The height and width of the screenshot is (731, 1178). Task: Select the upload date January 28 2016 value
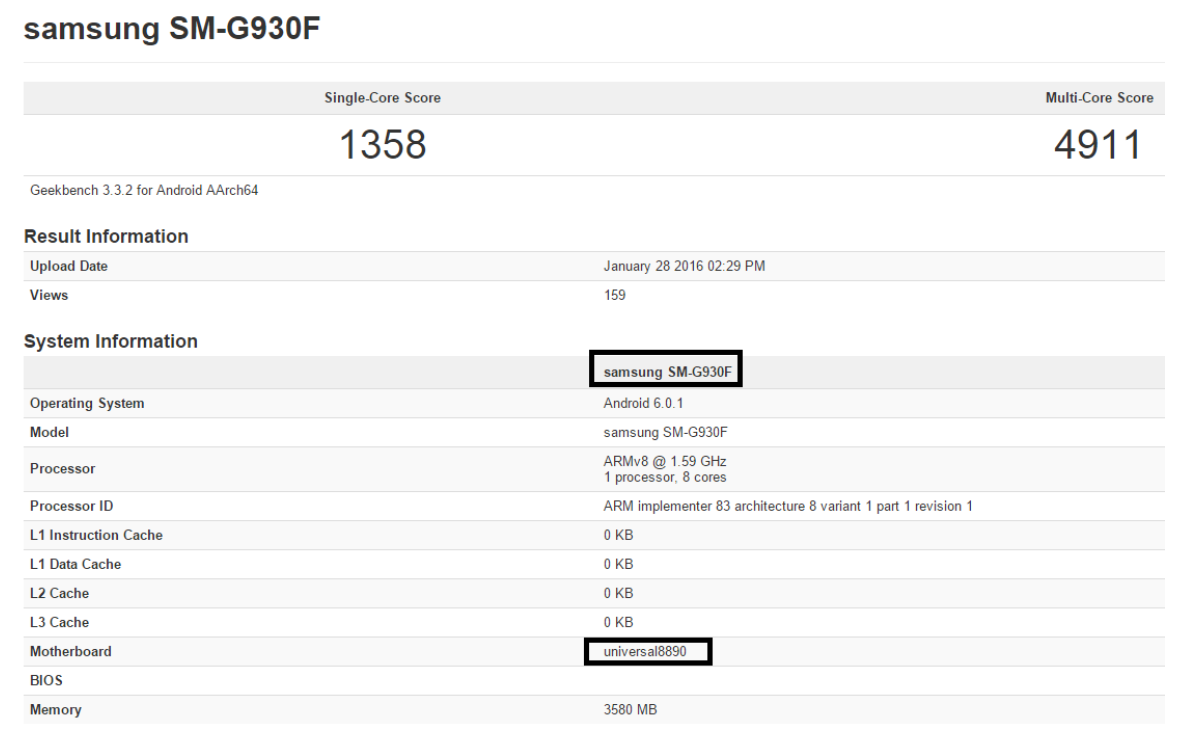click(x=684, y=266)
